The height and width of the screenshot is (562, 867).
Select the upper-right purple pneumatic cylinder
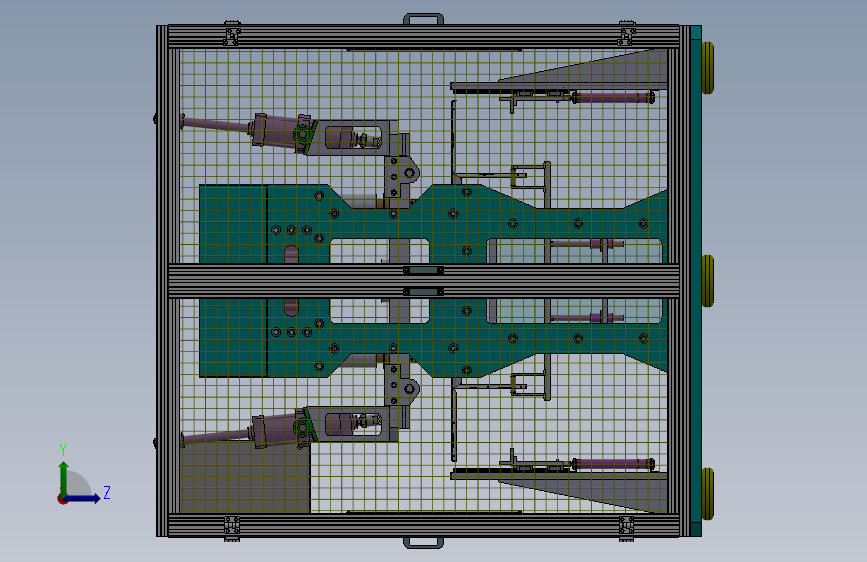613,98
